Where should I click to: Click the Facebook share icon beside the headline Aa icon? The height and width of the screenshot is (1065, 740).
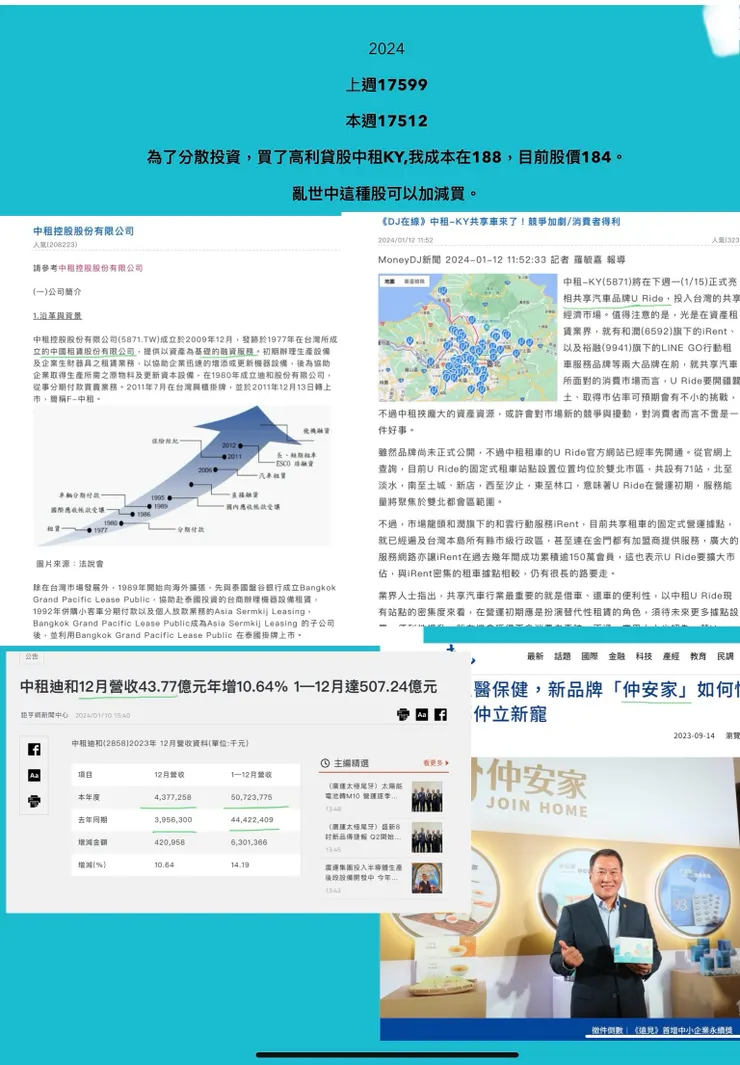click(x=441, y=714)
